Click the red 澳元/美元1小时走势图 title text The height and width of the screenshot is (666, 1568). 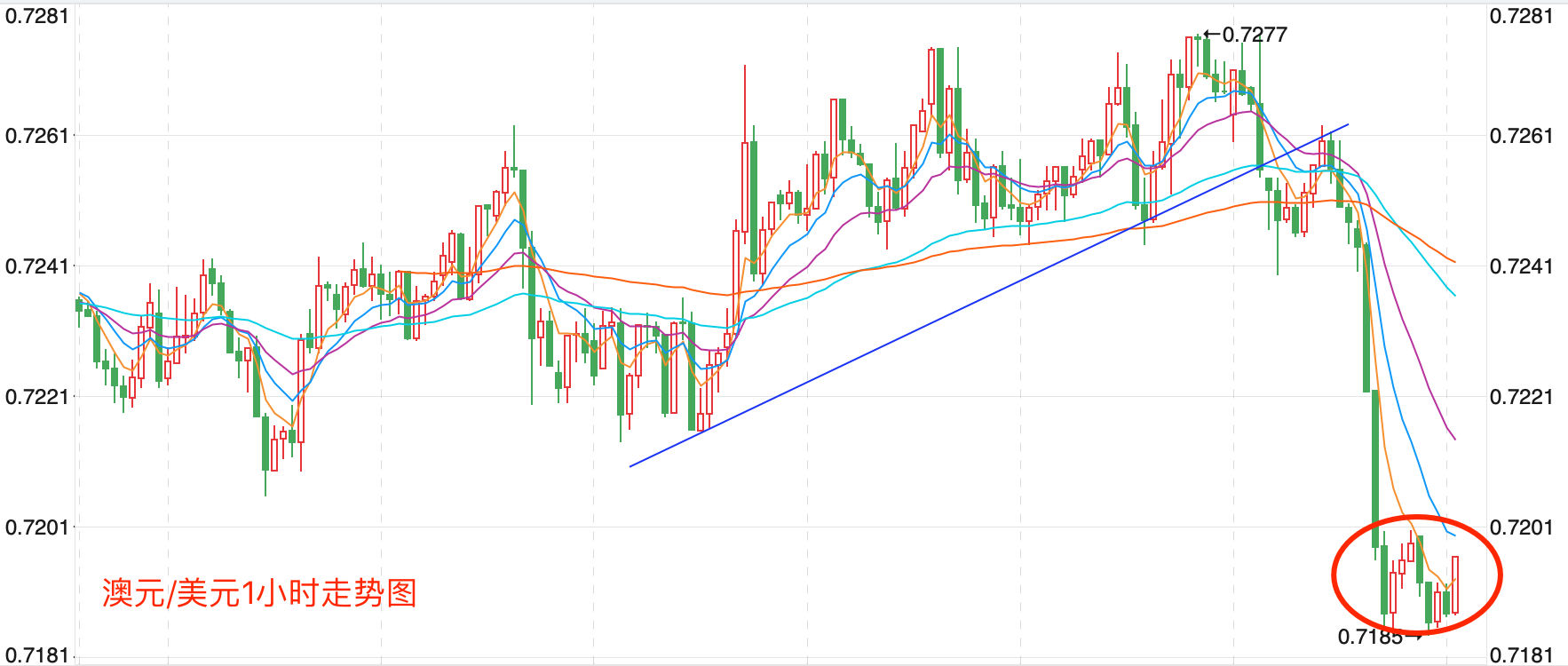point(259,592)
